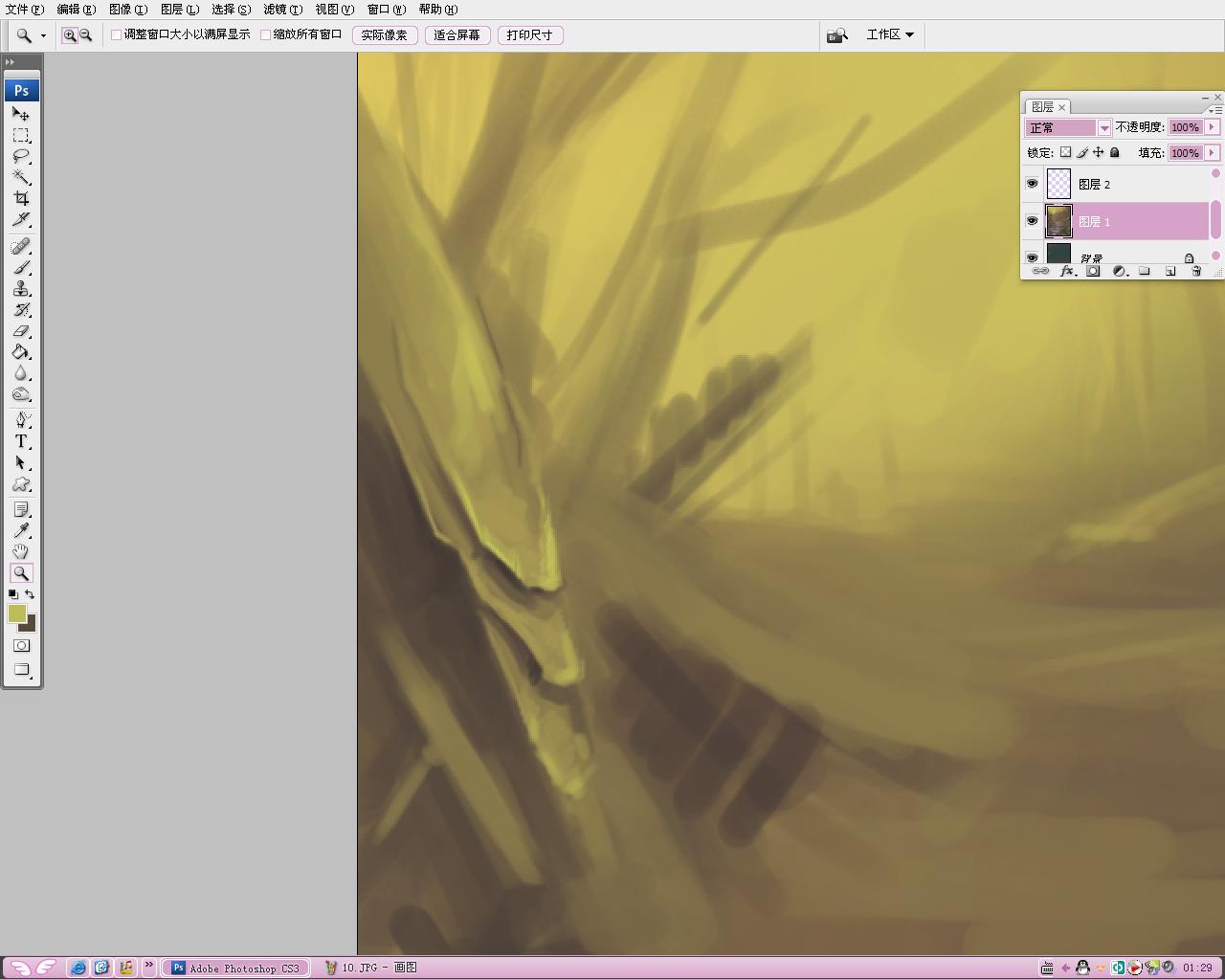
Task: Toggle lock all
Action: pyautogui.click(x=1114, y=152)
